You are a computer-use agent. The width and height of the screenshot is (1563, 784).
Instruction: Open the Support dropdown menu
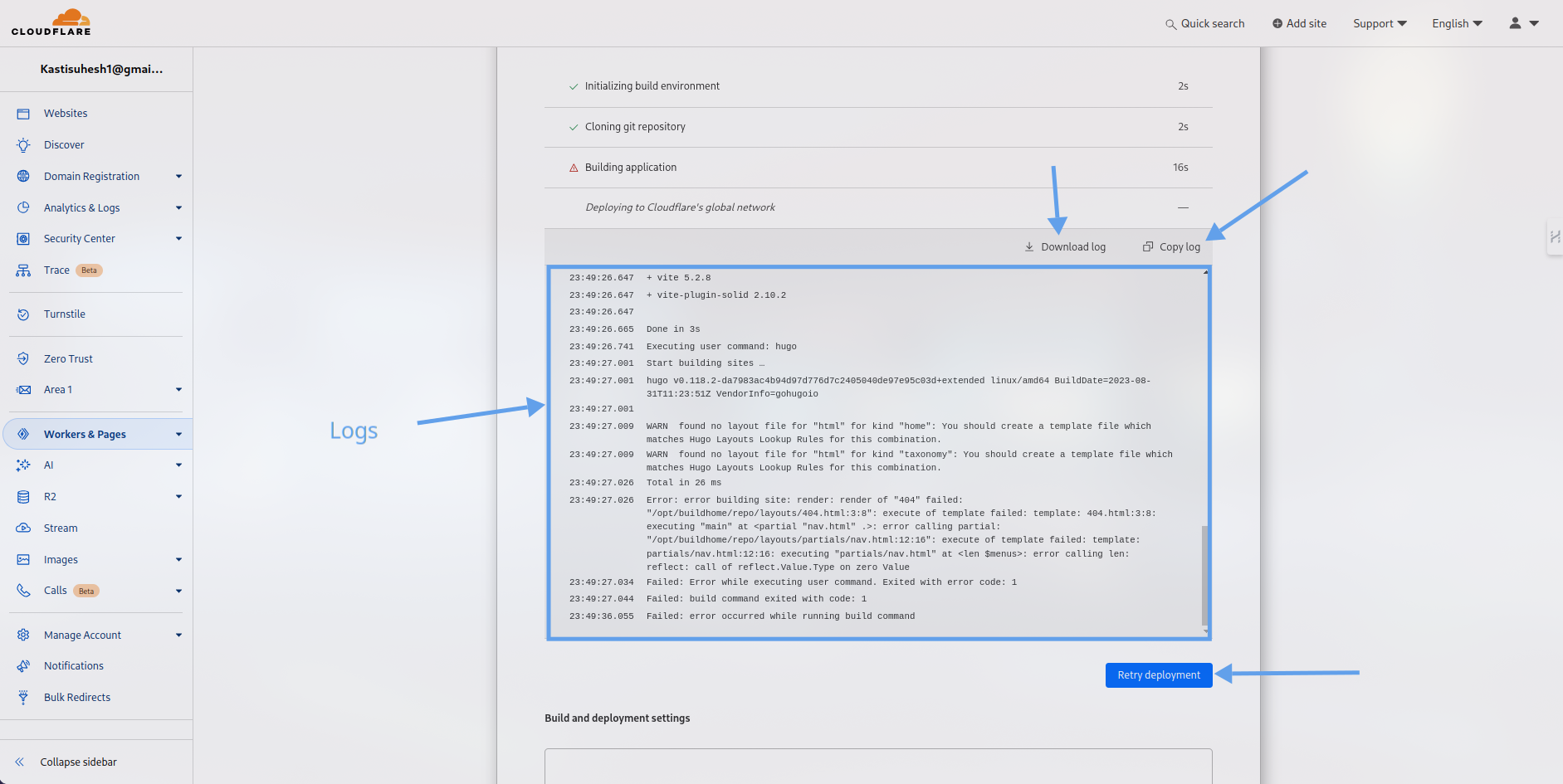[1380, 23]
